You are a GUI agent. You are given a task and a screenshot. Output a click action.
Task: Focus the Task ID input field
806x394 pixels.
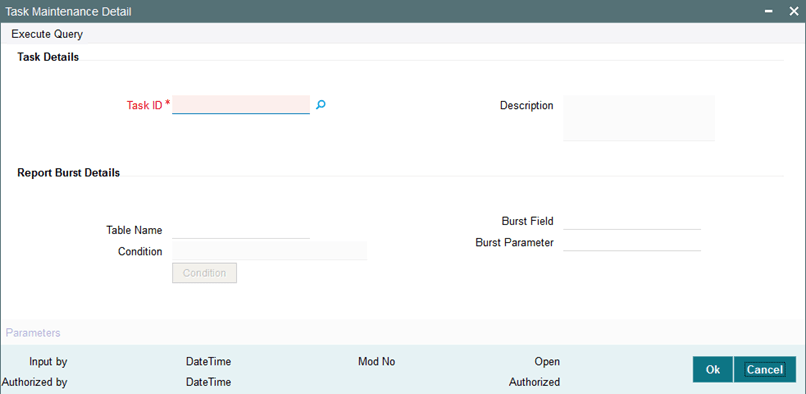coord(241,104)
